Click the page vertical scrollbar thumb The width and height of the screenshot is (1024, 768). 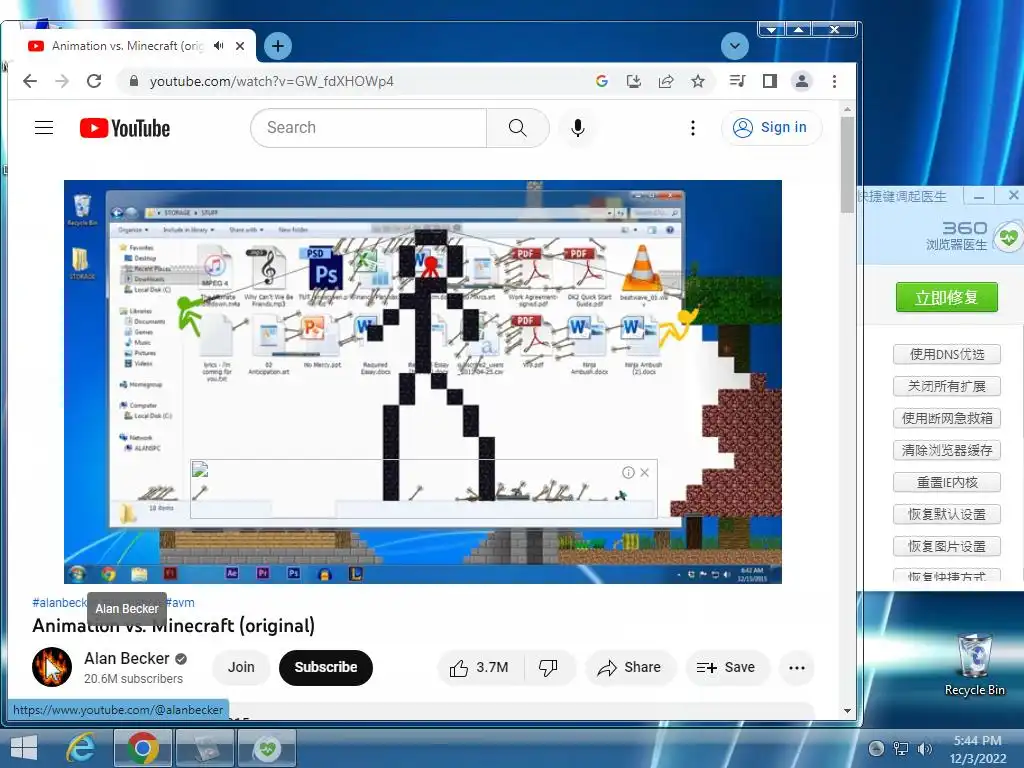pyautogui.click(x=847, y=163)
